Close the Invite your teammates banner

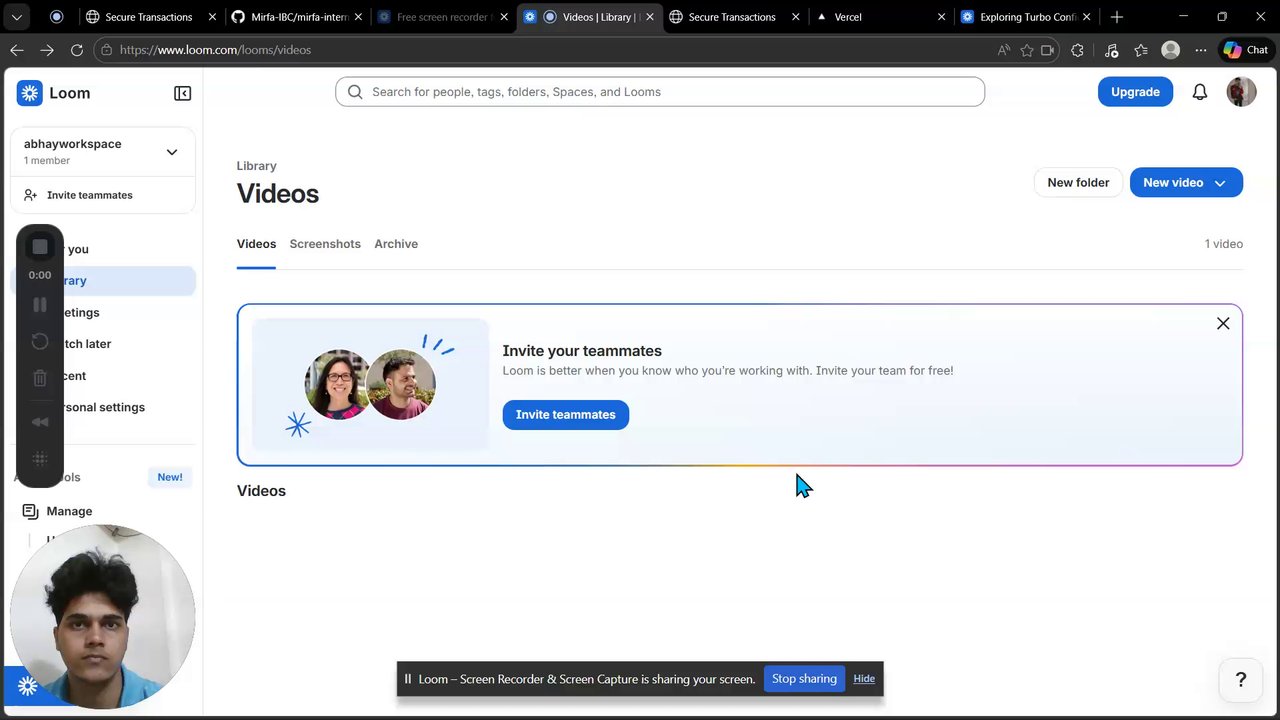(1223, 323)
